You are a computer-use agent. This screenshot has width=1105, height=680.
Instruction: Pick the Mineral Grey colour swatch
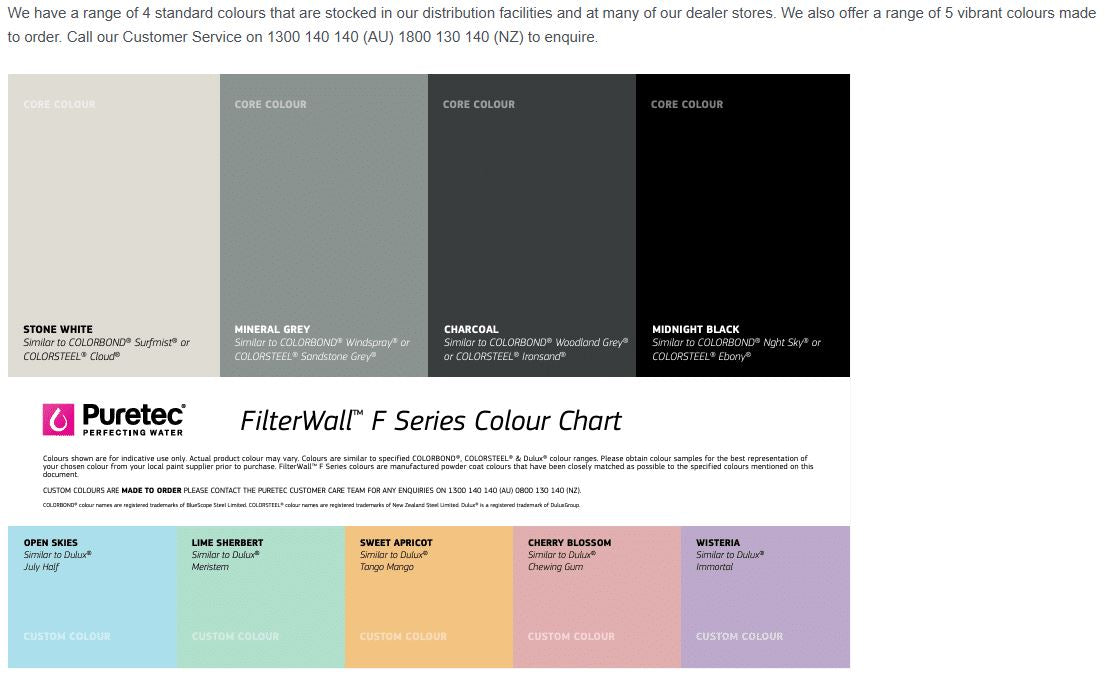pos(323,220)
